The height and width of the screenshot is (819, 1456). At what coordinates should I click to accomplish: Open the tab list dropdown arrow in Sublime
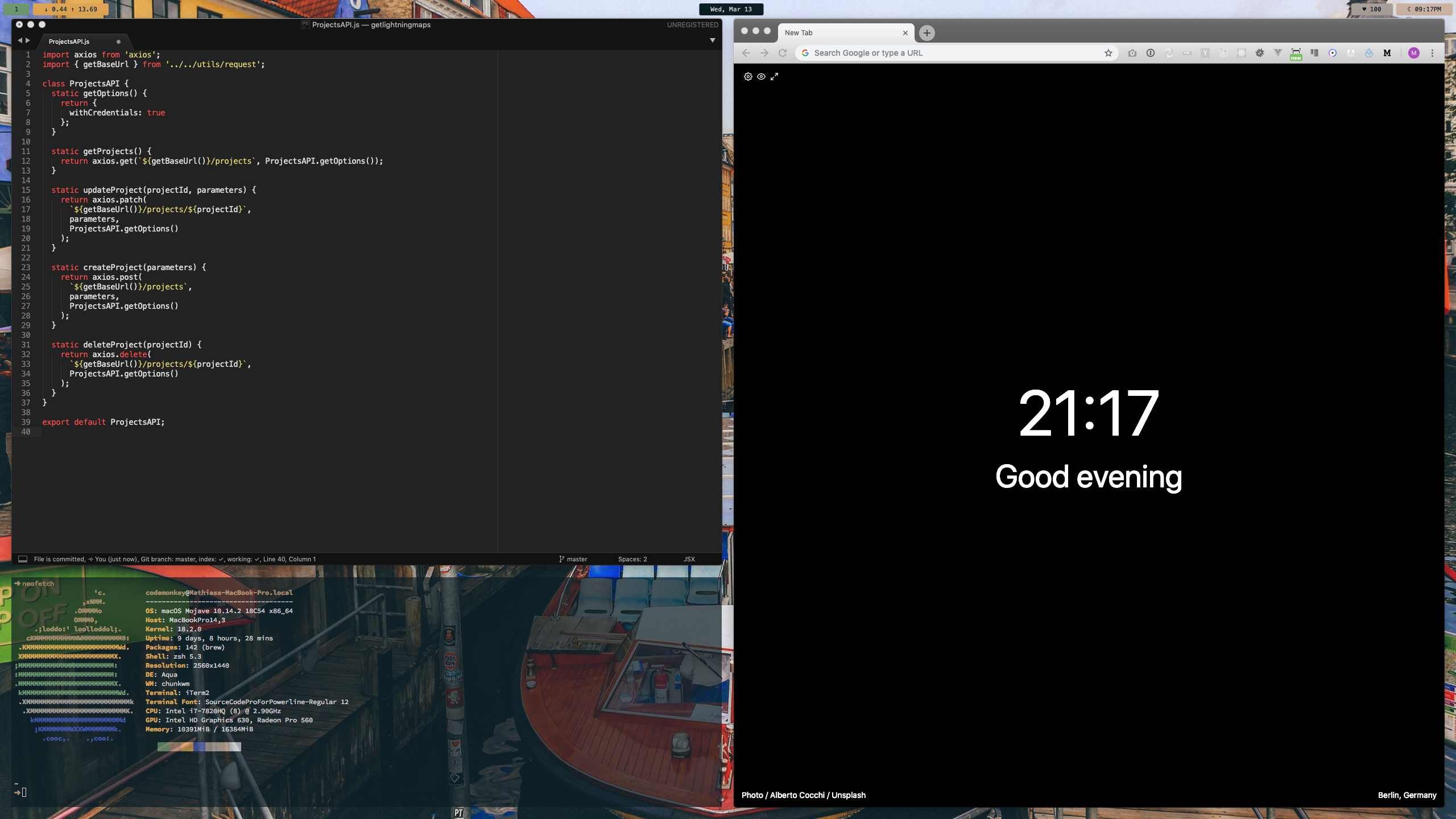tap(712, 40)
